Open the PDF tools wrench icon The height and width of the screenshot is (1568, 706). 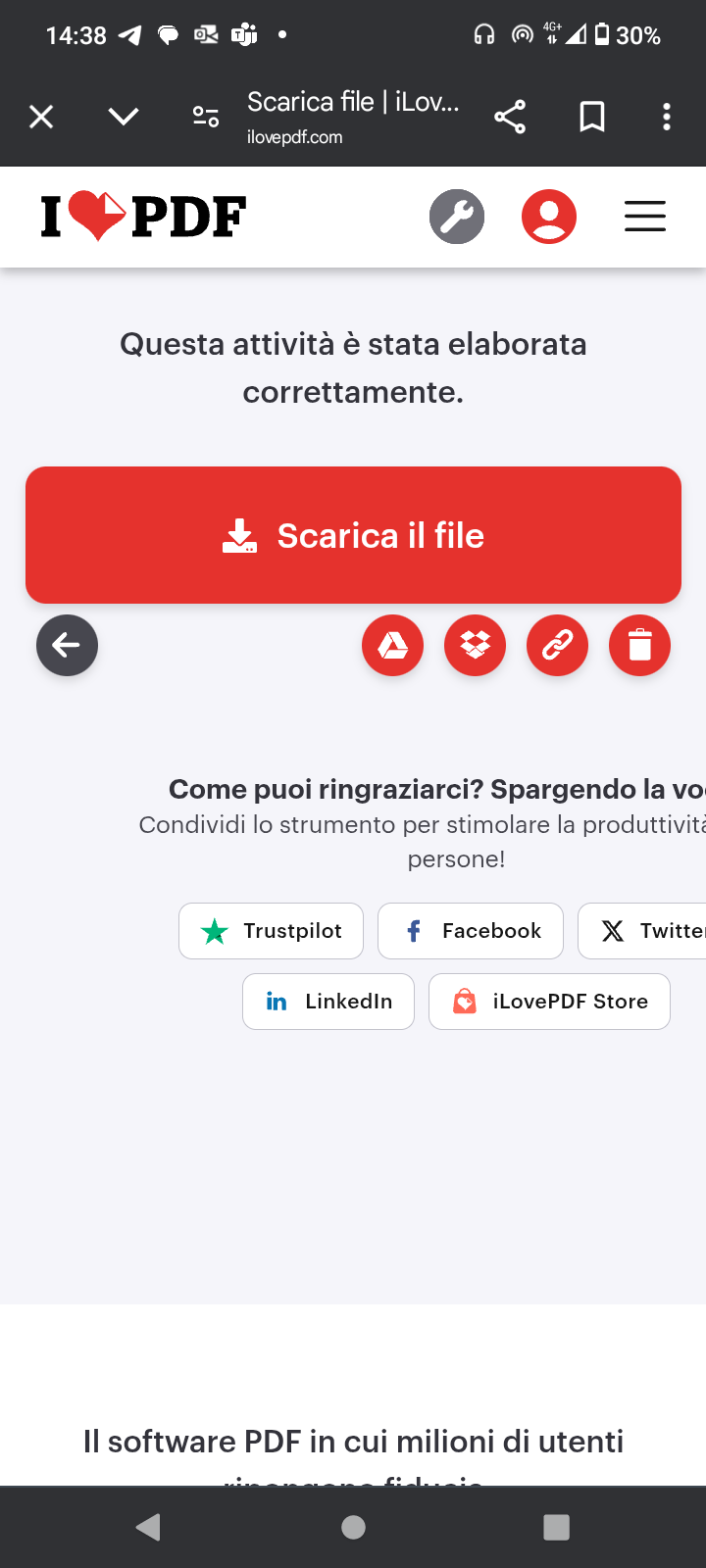(x=457, y=217)
